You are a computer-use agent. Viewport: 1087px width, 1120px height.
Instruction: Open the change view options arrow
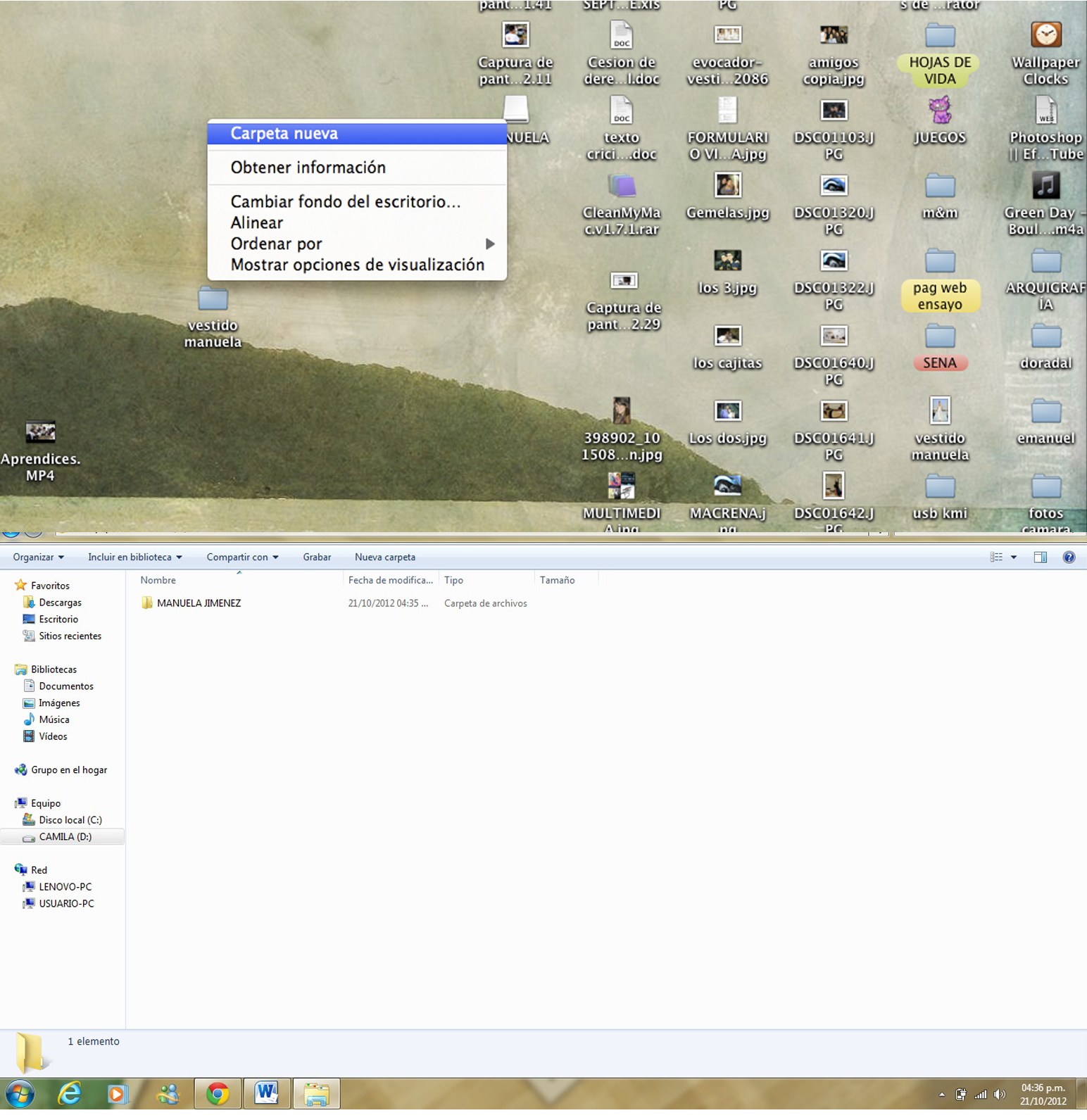click(1014, 557)
